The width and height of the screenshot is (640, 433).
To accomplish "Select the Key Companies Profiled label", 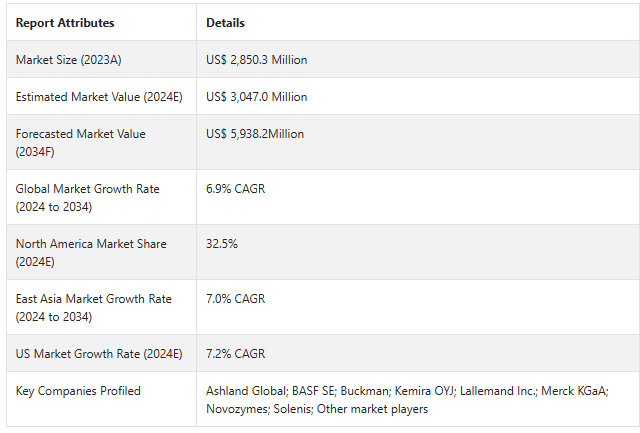I will coord(78,391).
